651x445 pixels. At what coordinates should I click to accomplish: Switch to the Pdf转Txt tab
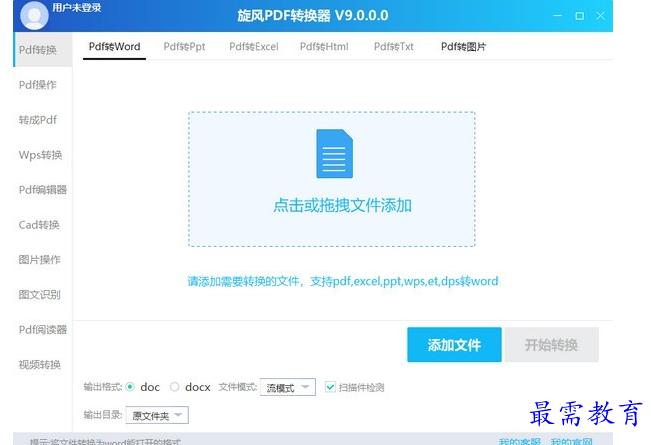394,46
